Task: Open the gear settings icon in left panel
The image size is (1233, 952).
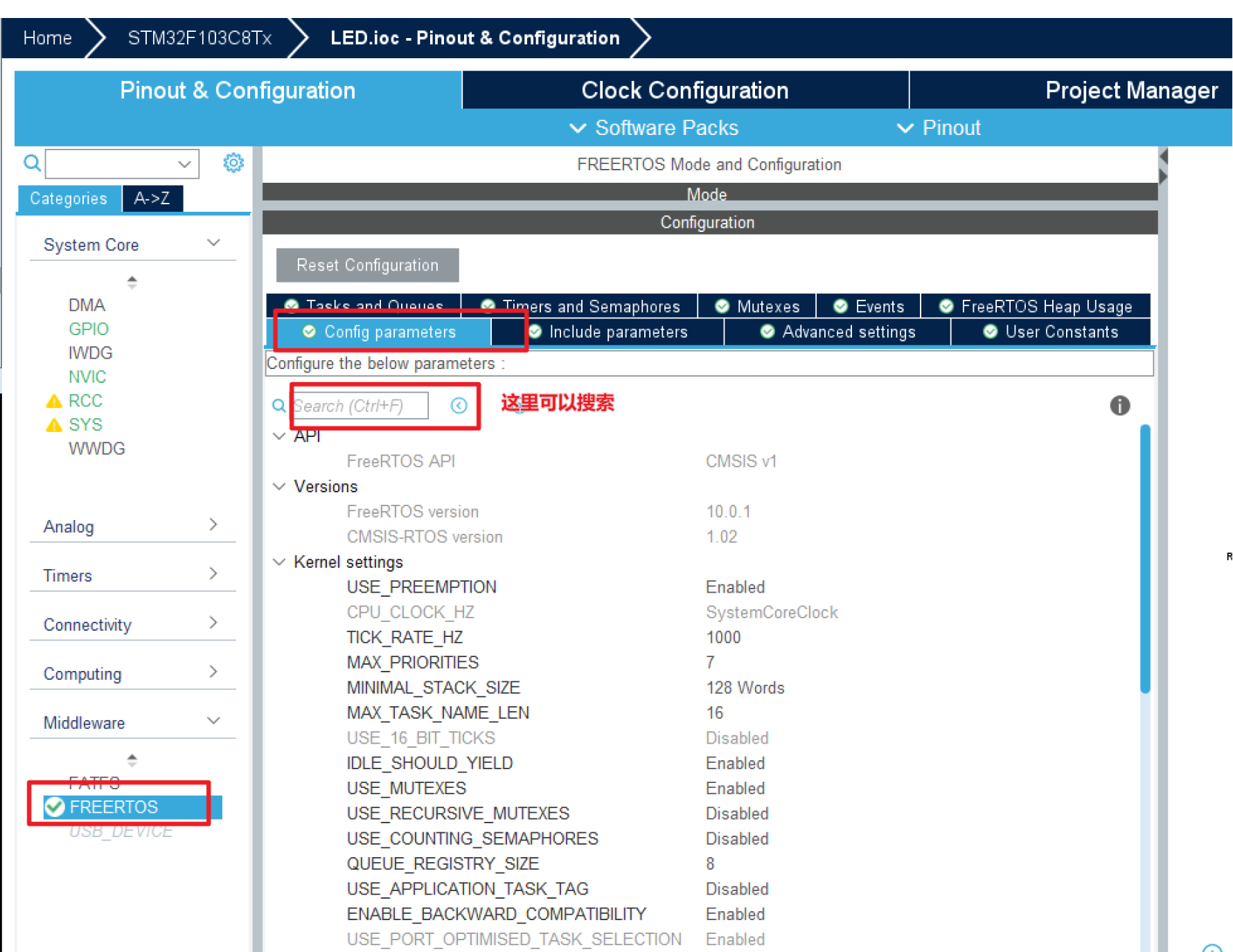Action: click(233, 163)
